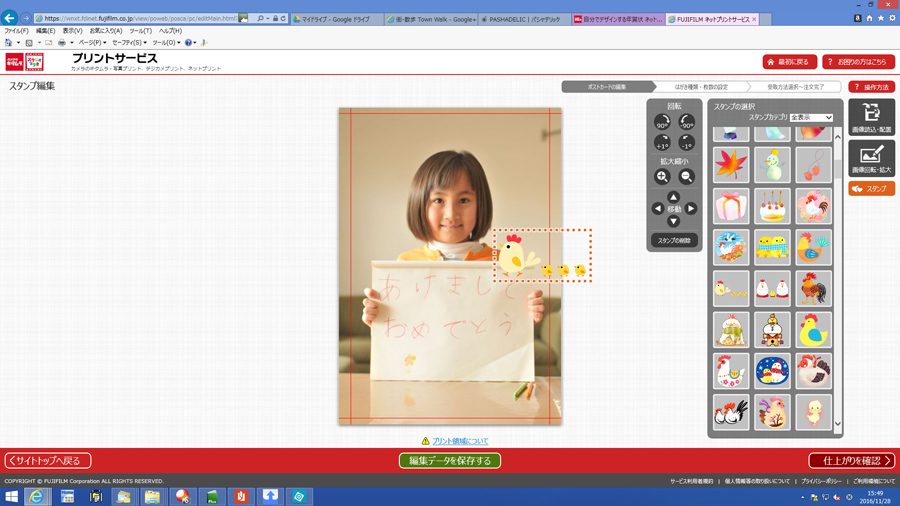Shrink the stamp with magnifier minus

coord(686,177)
